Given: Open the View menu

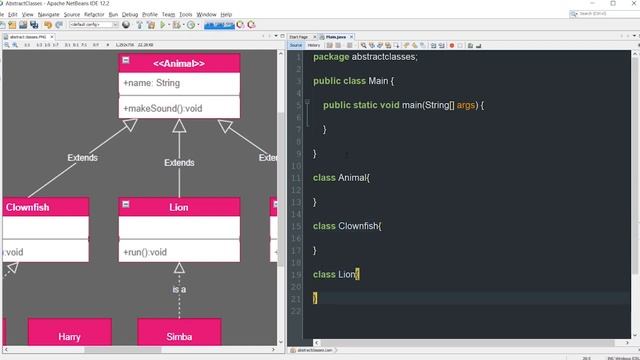Looking at the screenshot, I should pos(27,14).
